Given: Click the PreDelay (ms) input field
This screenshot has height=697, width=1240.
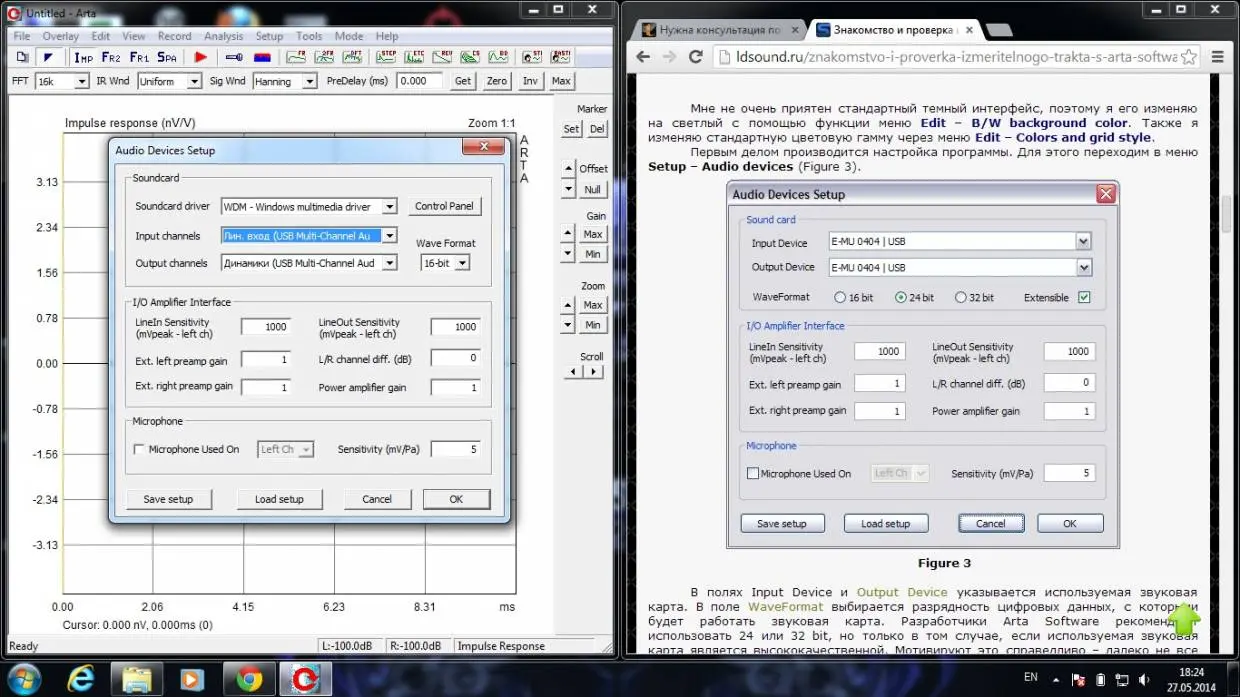Looking at the screenshot, I should (421, 82).
